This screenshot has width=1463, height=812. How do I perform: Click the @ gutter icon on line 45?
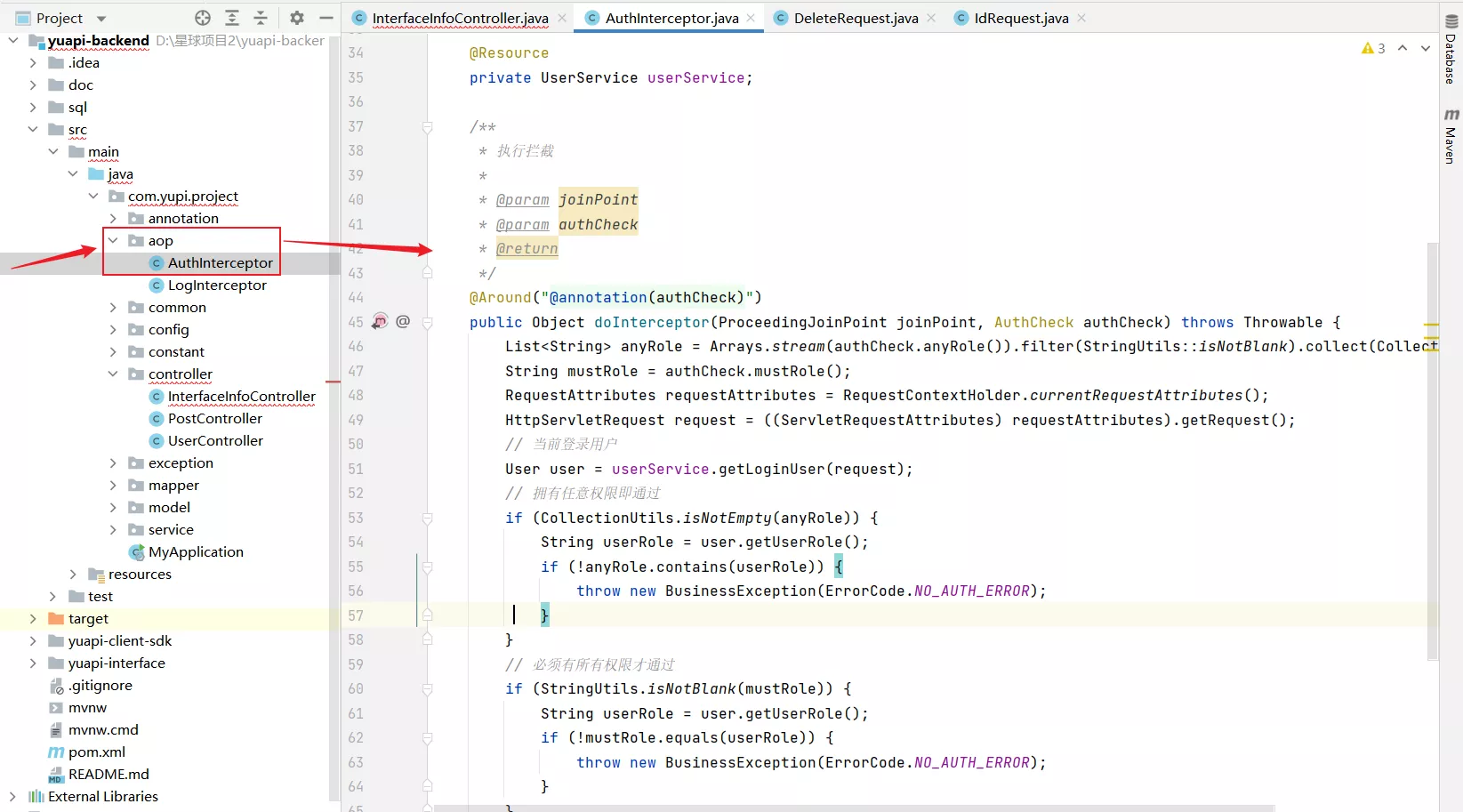coord(403,321)
